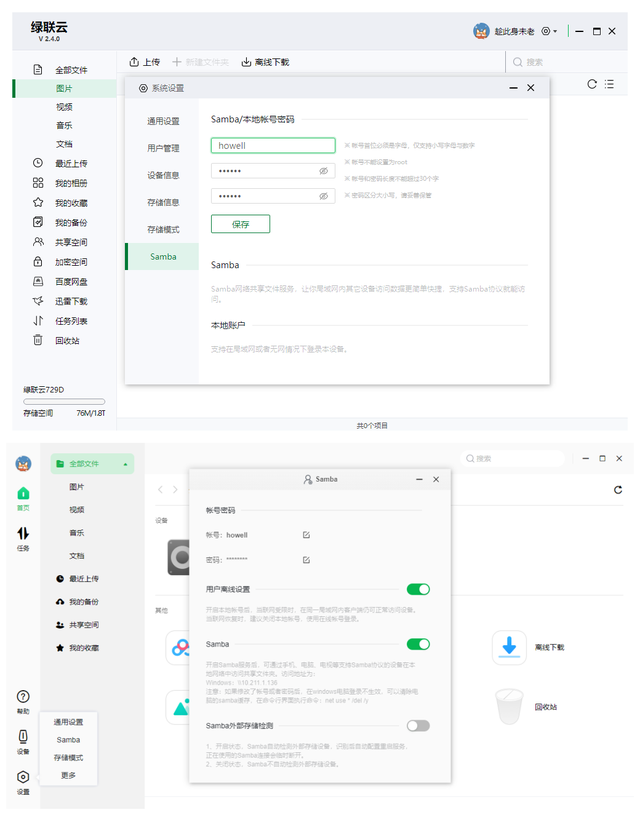640x815 pixels.
Task: Toggle the Samba service switch
Action: tap(418, 645)
